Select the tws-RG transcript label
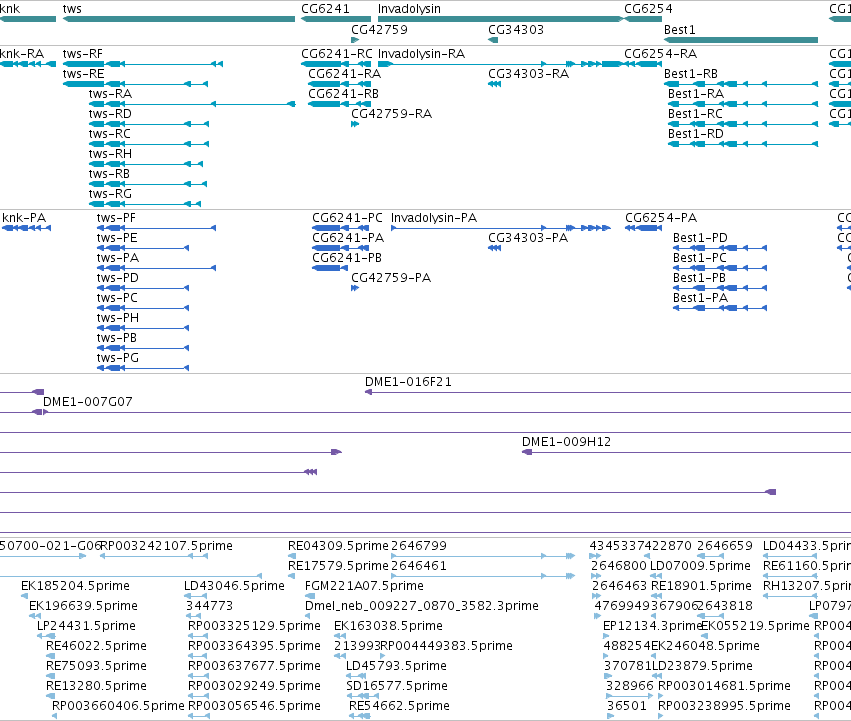Screen dimensions: 851x721 tap(110, 194)
